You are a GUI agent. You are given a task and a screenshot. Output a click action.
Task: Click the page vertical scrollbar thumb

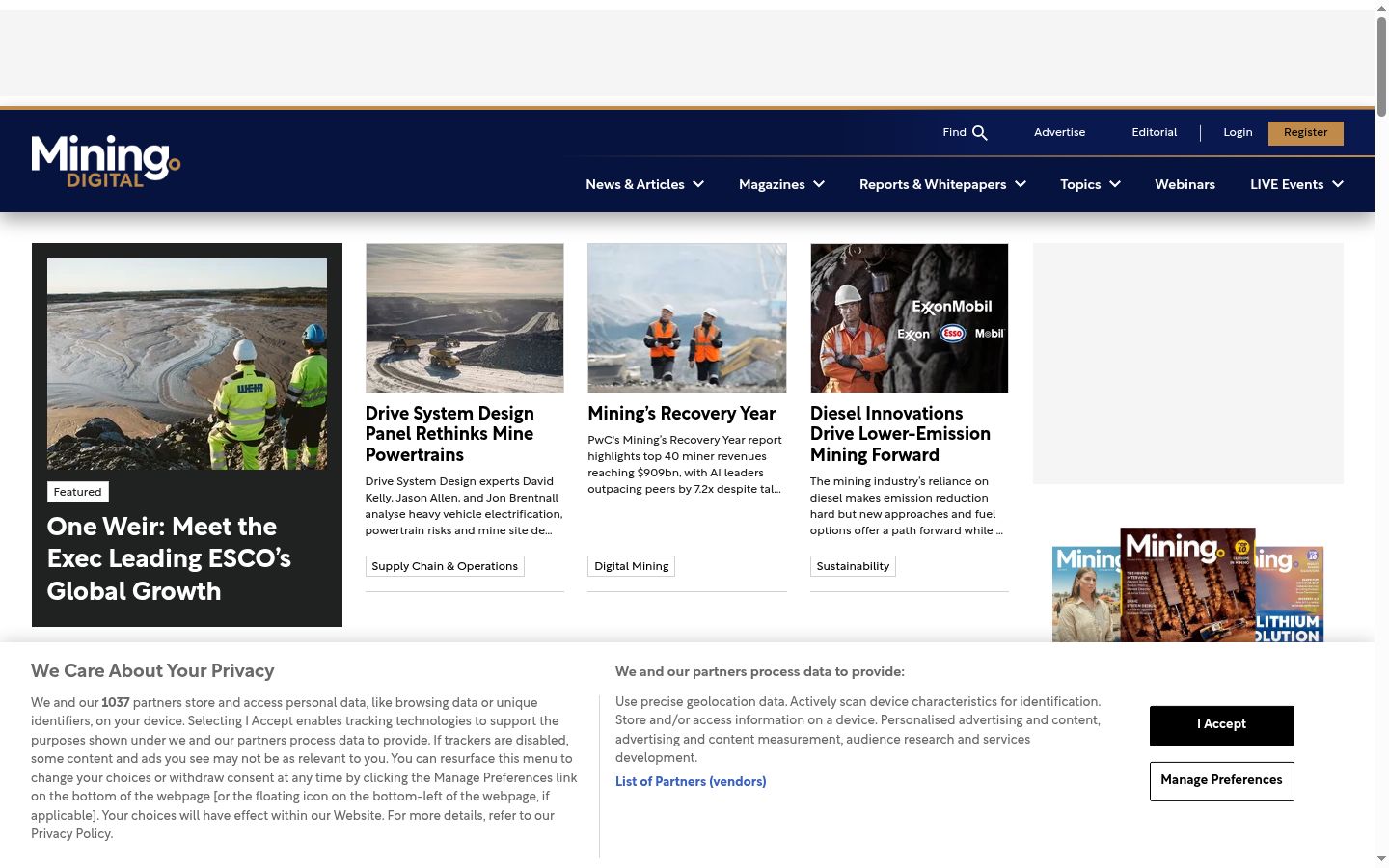[x=1381, y=66]
